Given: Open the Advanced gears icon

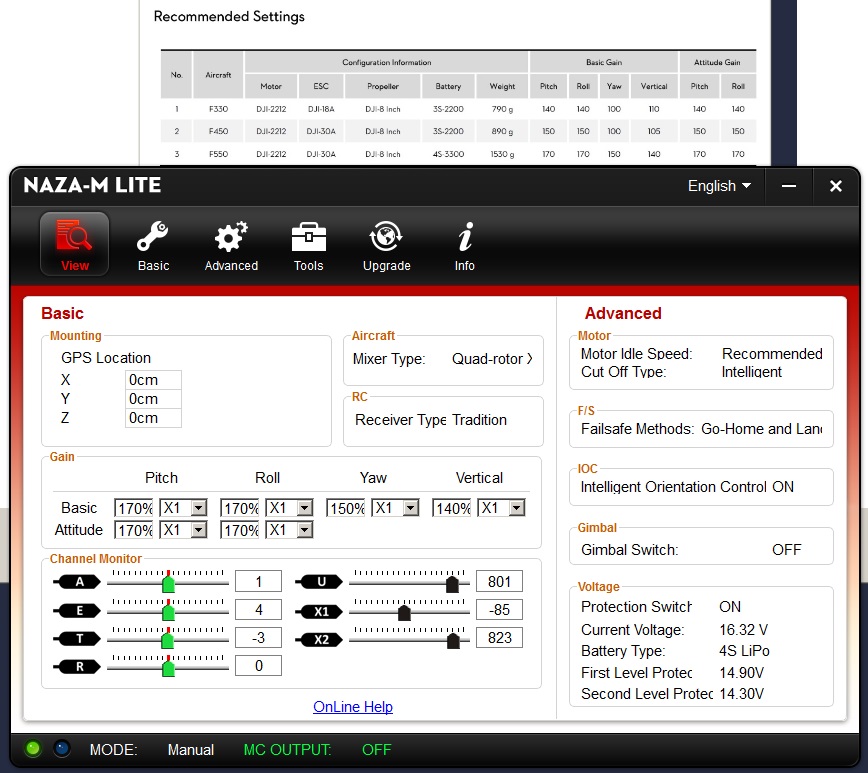Looking at the screenshot, I should pyautogui.click(x=231, y=236).
